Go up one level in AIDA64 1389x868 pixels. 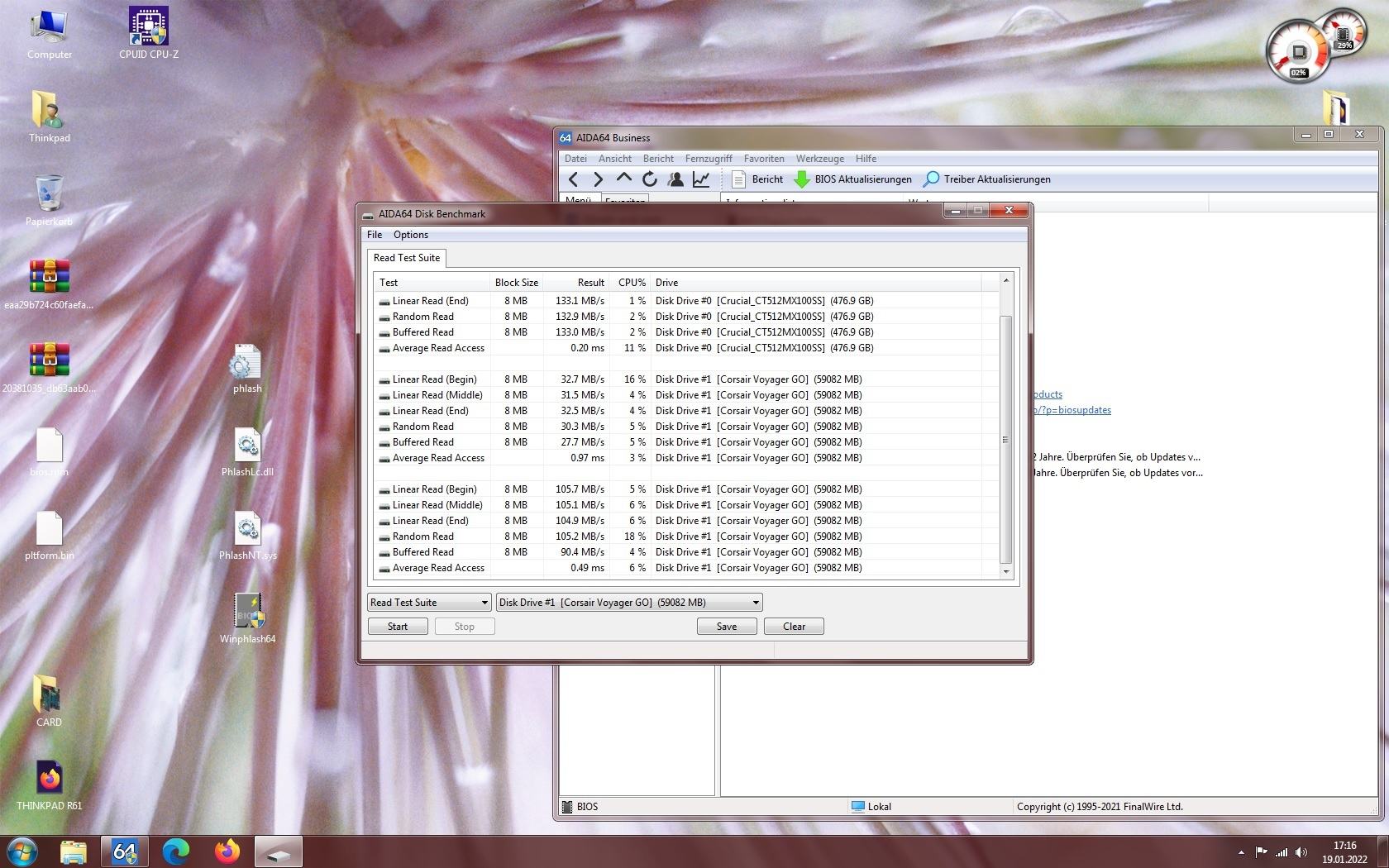click(623, 179)
